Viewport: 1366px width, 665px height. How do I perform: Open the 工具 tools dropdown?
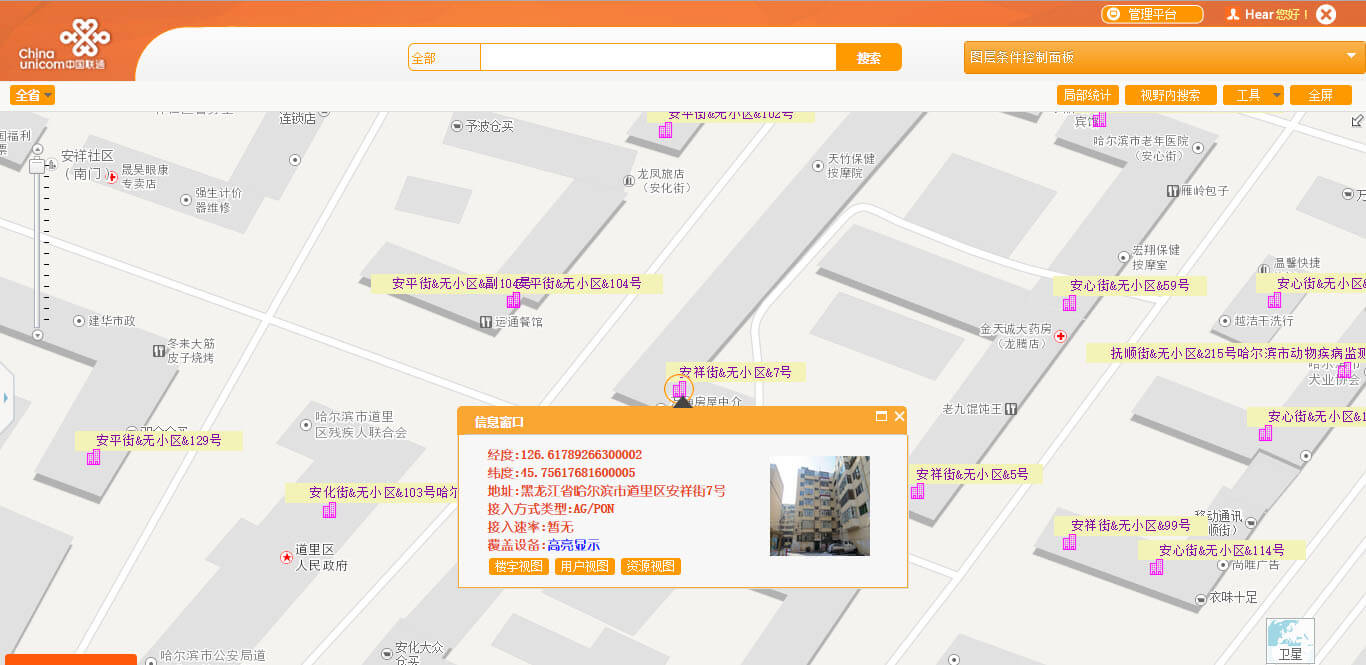click(1253, 95)
